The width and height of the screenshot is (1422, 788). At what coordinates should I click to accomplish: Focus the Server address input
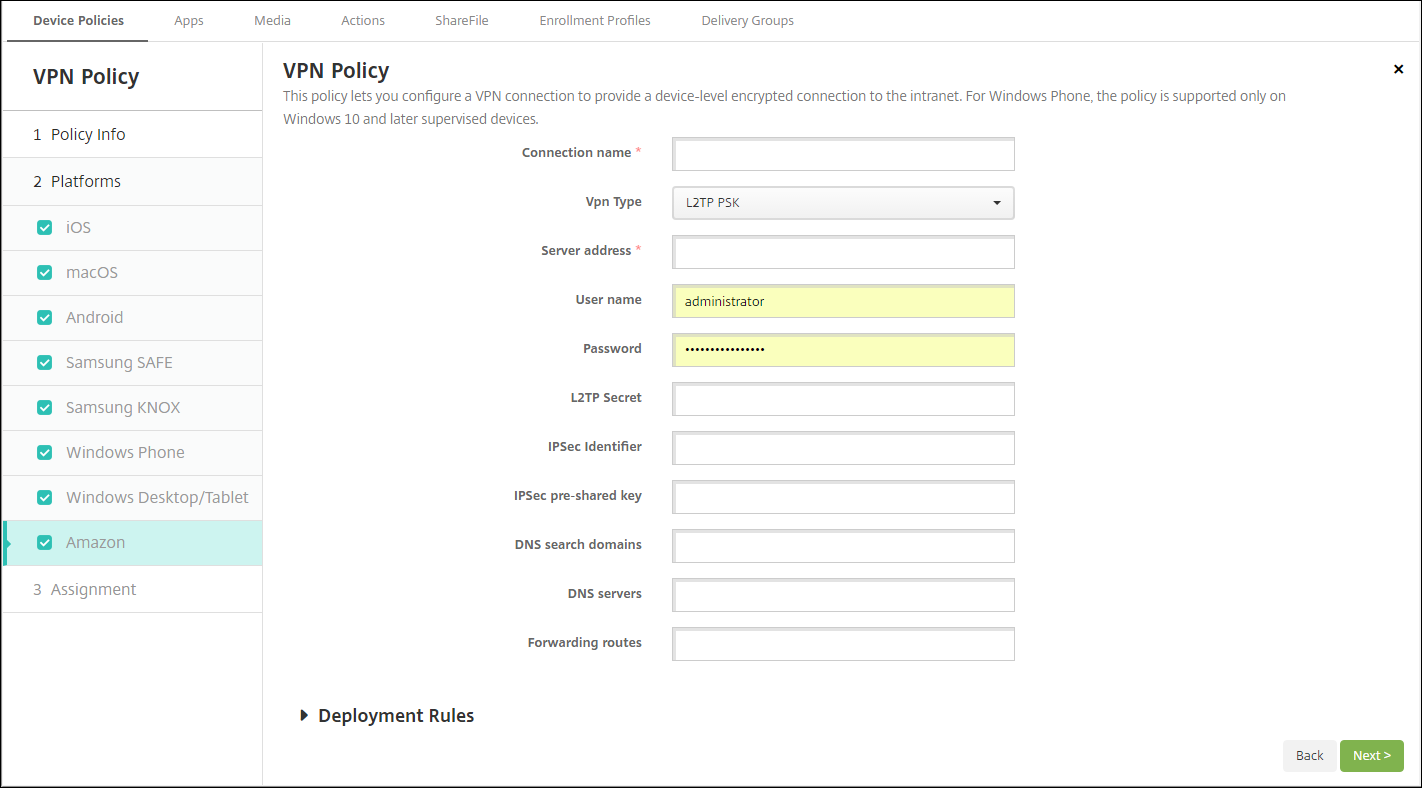coord(843,252)
